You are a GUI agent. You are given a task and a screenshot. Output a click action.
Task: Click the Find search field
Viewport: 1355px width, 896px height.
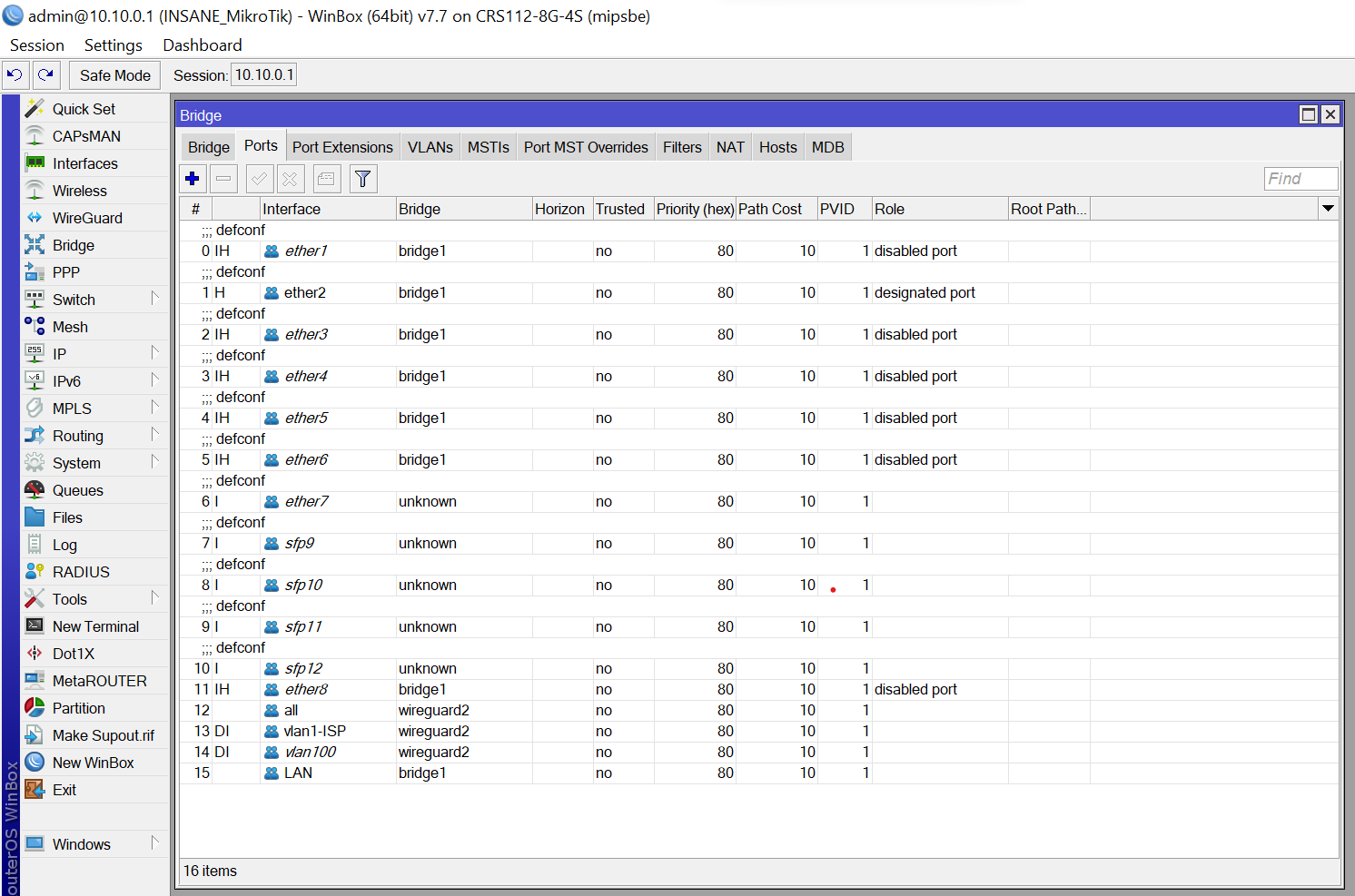coord(1301,179)
